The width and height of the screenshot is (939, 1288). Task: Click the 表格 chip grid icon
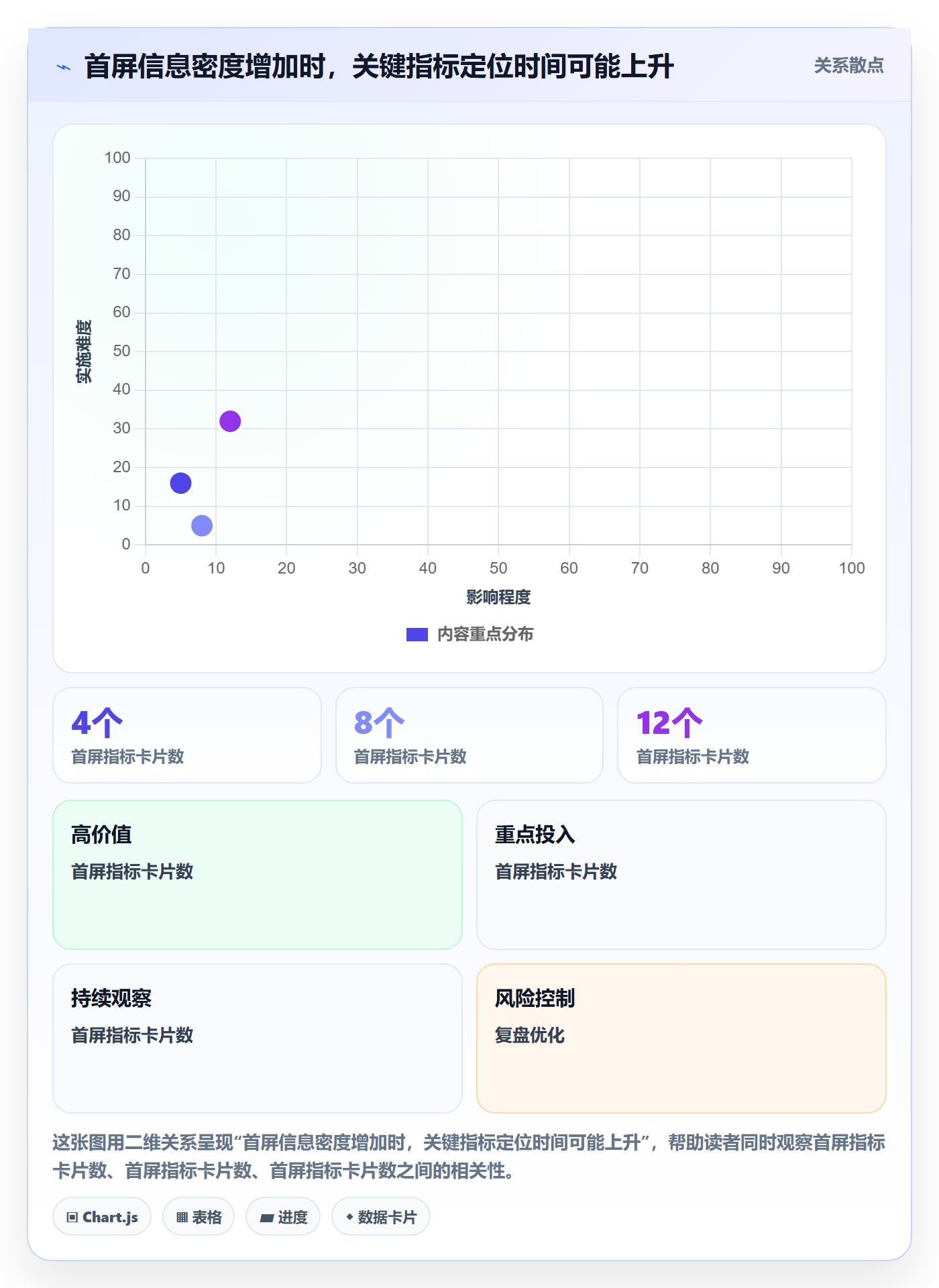coord(182,1218)
